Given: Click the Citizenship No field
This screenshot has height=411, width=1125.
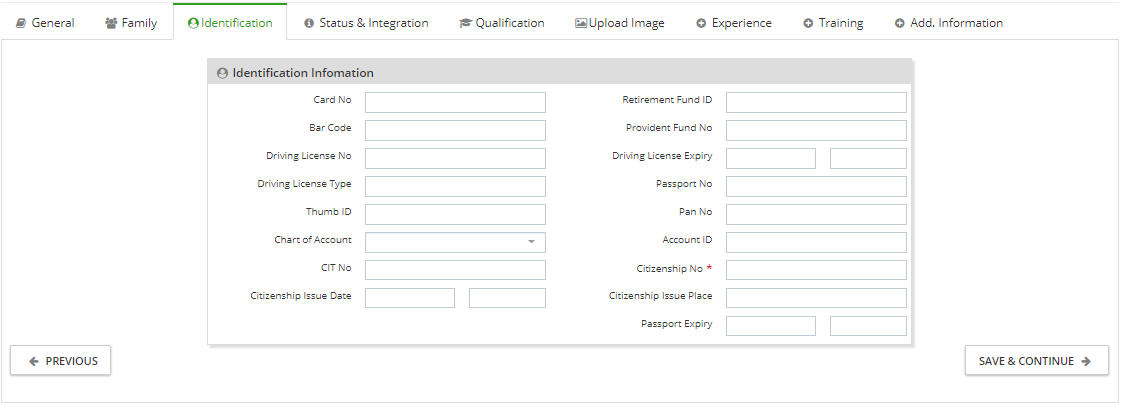Looking at the screenshot, I should 816,270.
